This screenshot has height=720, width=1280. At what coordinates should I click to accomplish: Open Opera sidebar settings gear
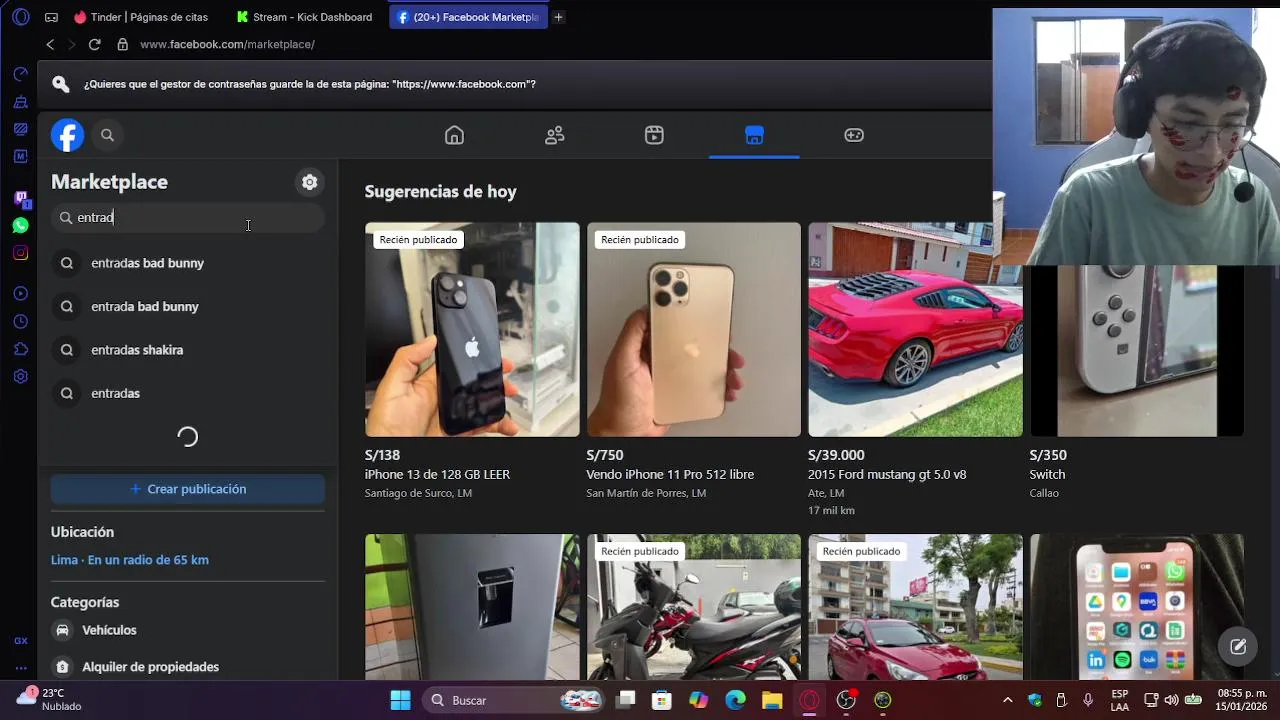click(x=21, y=377)
